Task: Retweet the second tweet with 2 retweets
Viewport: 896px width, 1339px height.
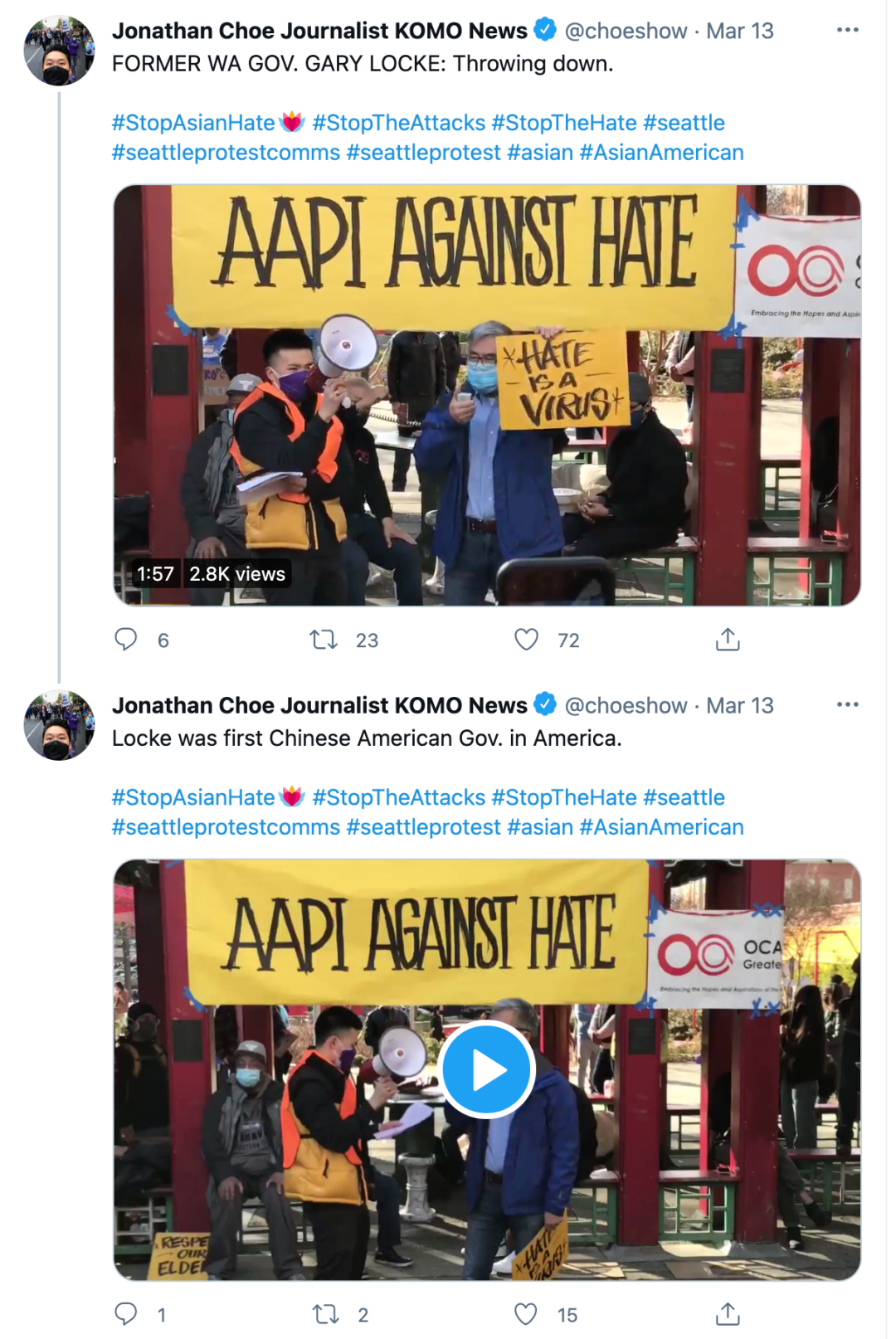Action: pyautogui.click(x=324, y=1313)
